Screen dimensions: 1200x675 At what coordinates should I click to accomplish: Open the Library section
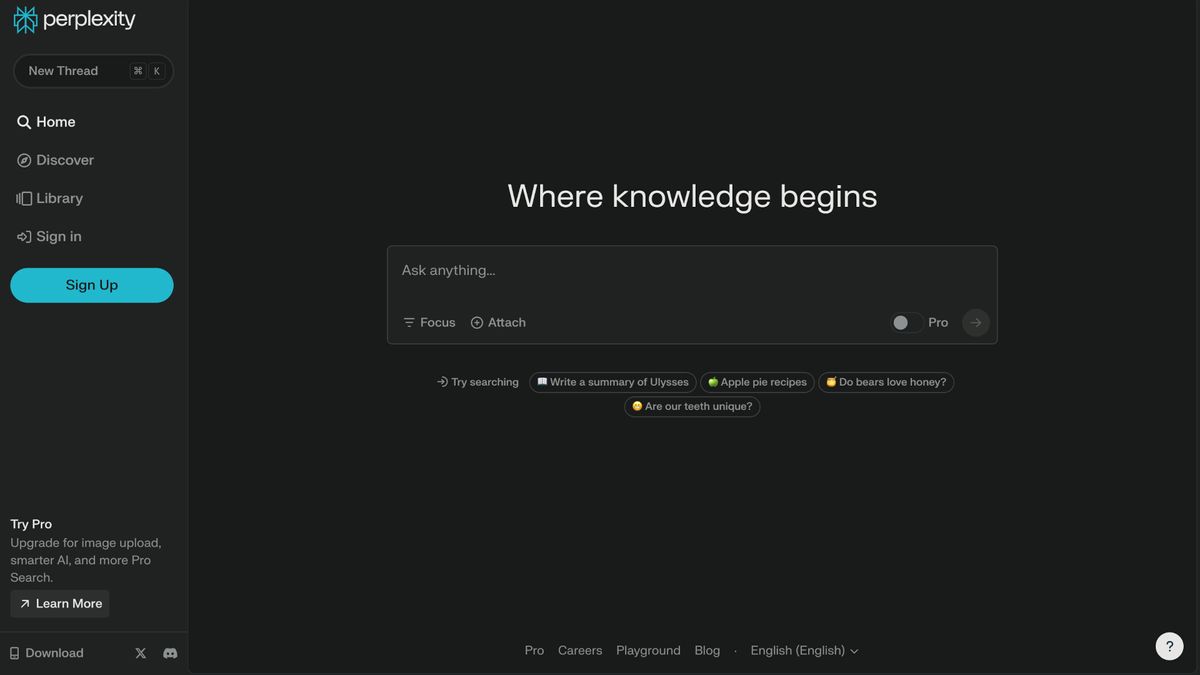click(x=50, y=198)
